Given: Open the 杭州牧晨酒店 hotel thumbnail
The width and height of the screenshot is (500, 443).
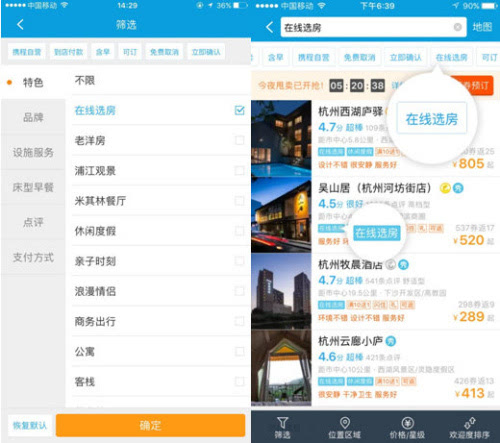Looking at the screenshot, I should (x=281, y=291).
